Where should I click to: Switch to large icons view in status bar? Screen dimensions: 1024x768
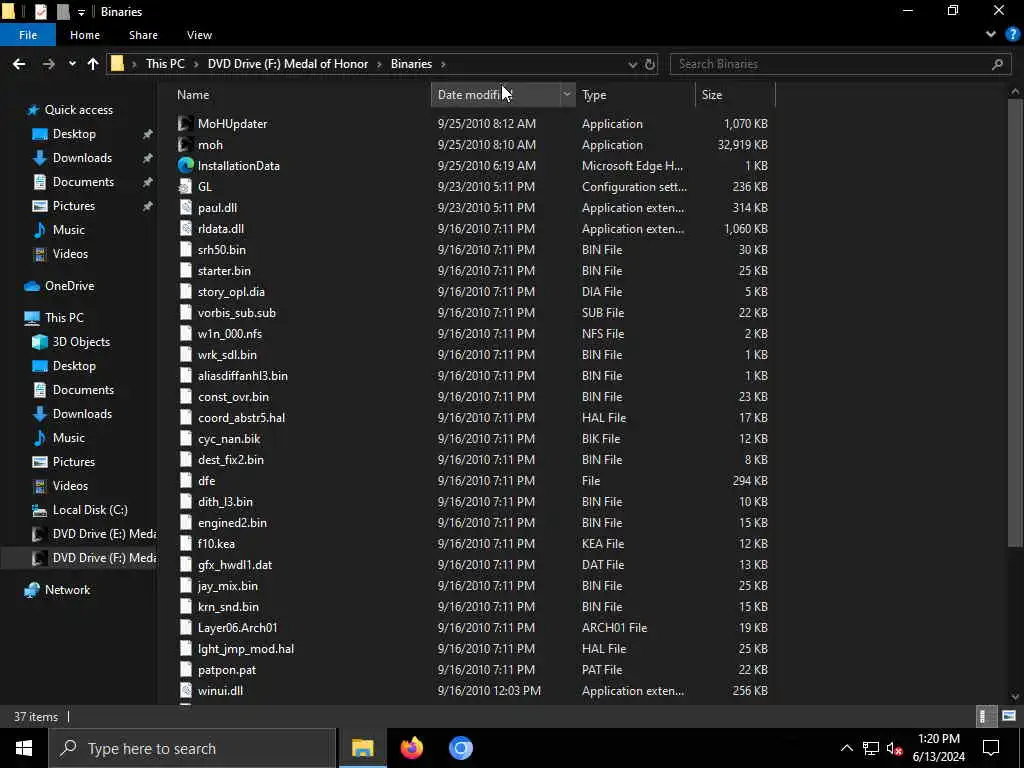click(x=1008, y=716)
